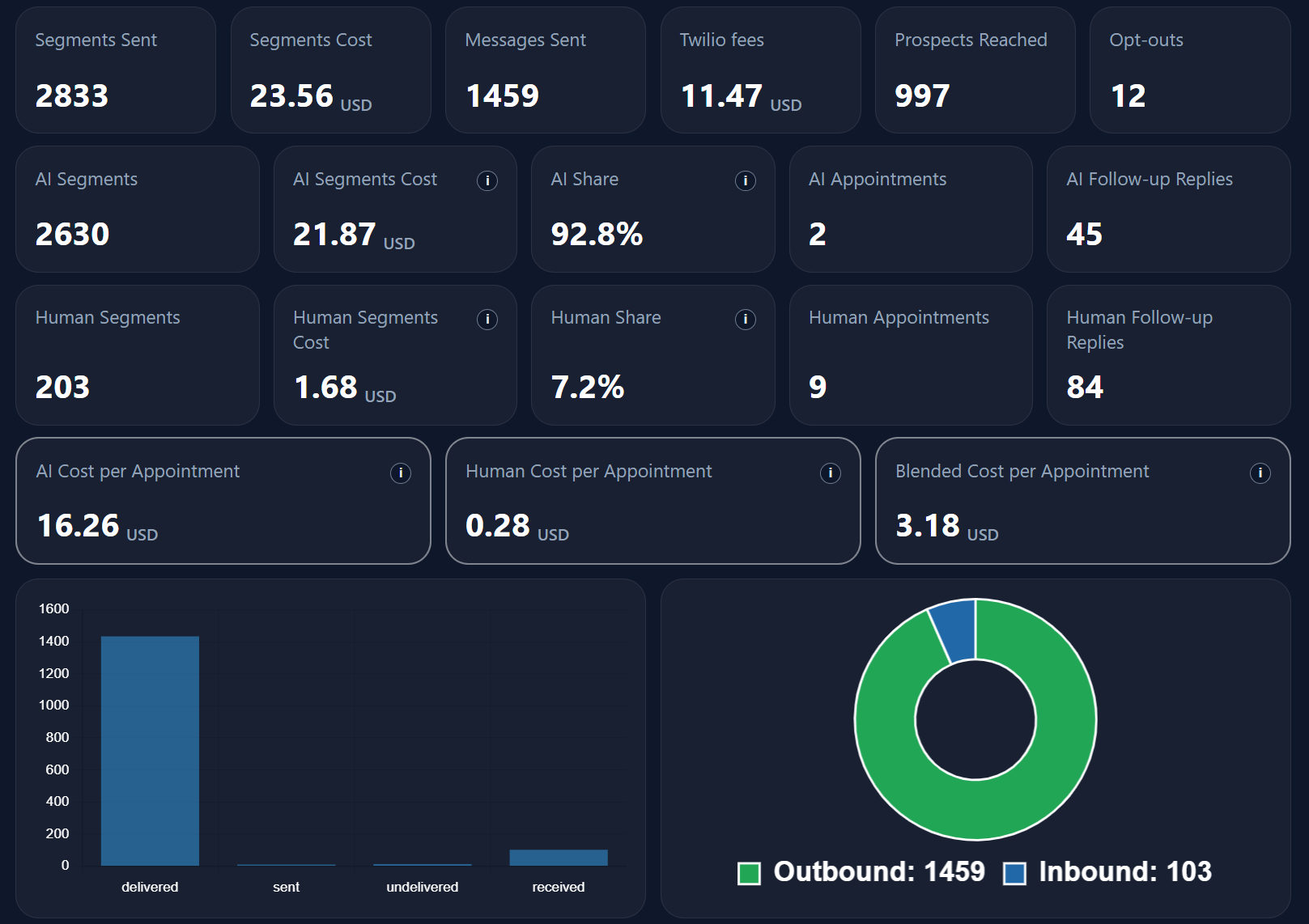Expand the Prospects Reached card
1309x924 pixels.
click(975, 70)
